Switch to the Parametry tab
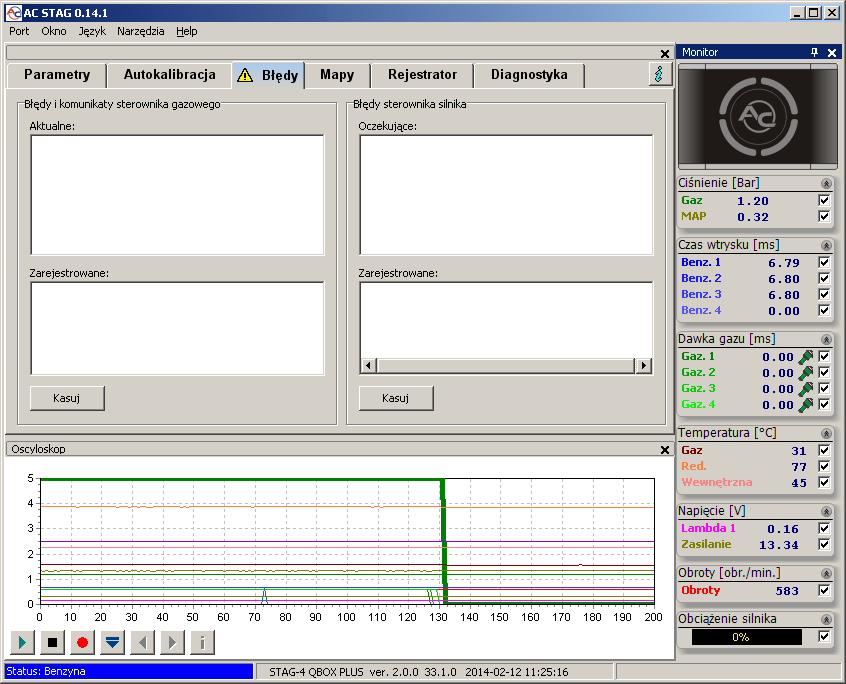846x684 pixels. point(57,75)
